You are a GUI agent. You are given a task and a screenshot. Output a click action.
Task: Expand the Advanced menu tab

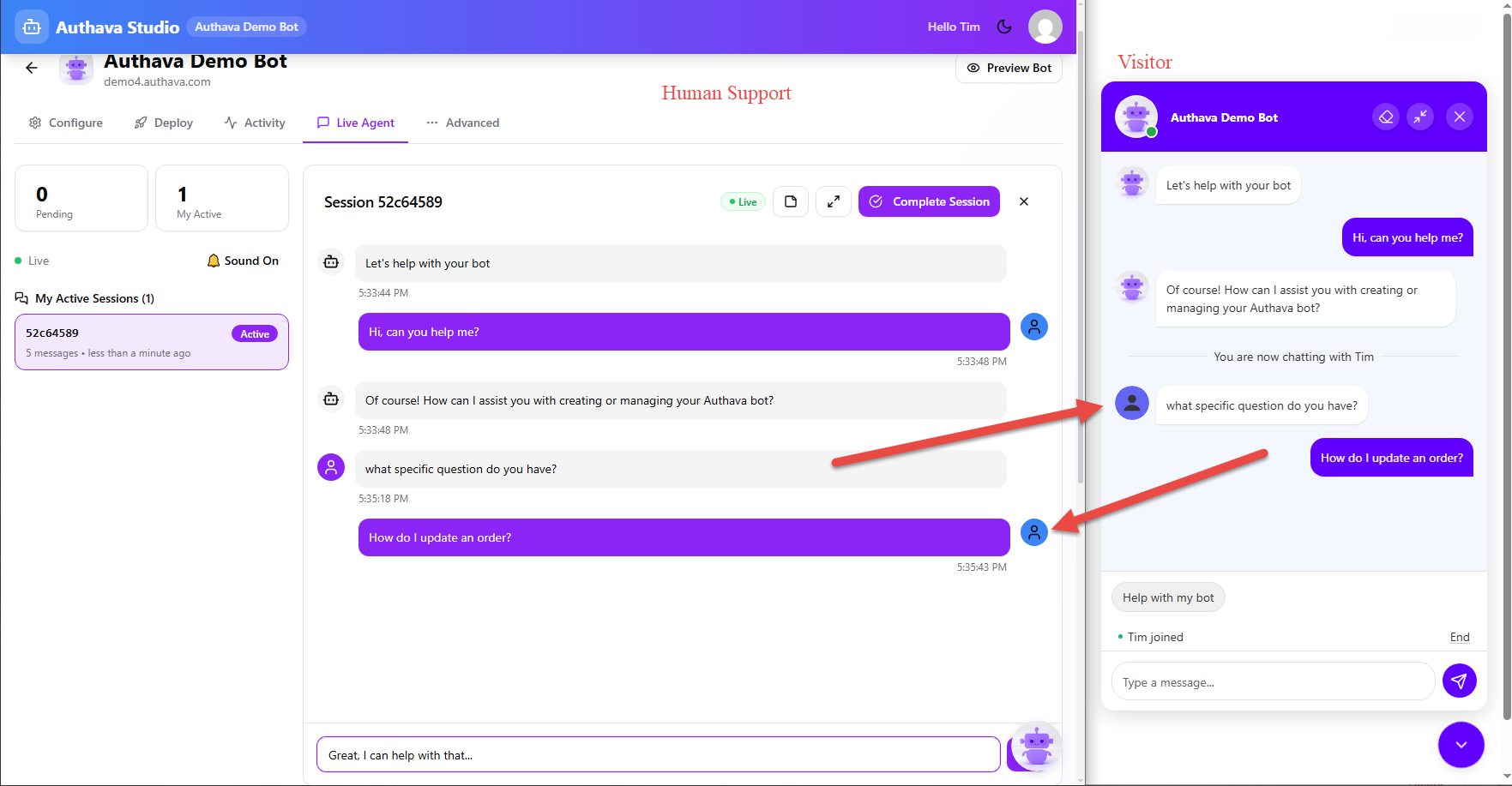[463, 123]
